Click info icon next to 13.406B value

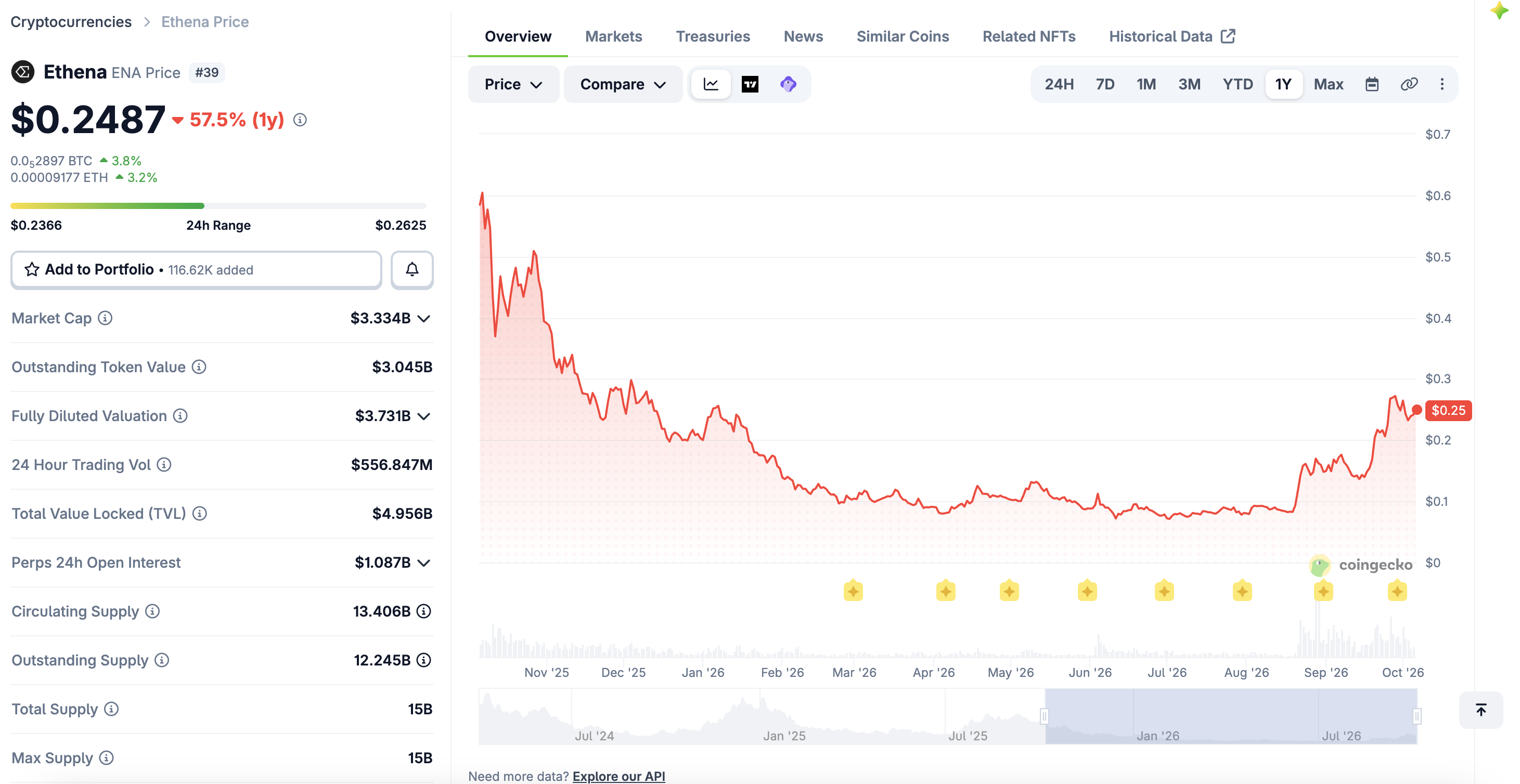pyautogui.click(x=423, y=611)
